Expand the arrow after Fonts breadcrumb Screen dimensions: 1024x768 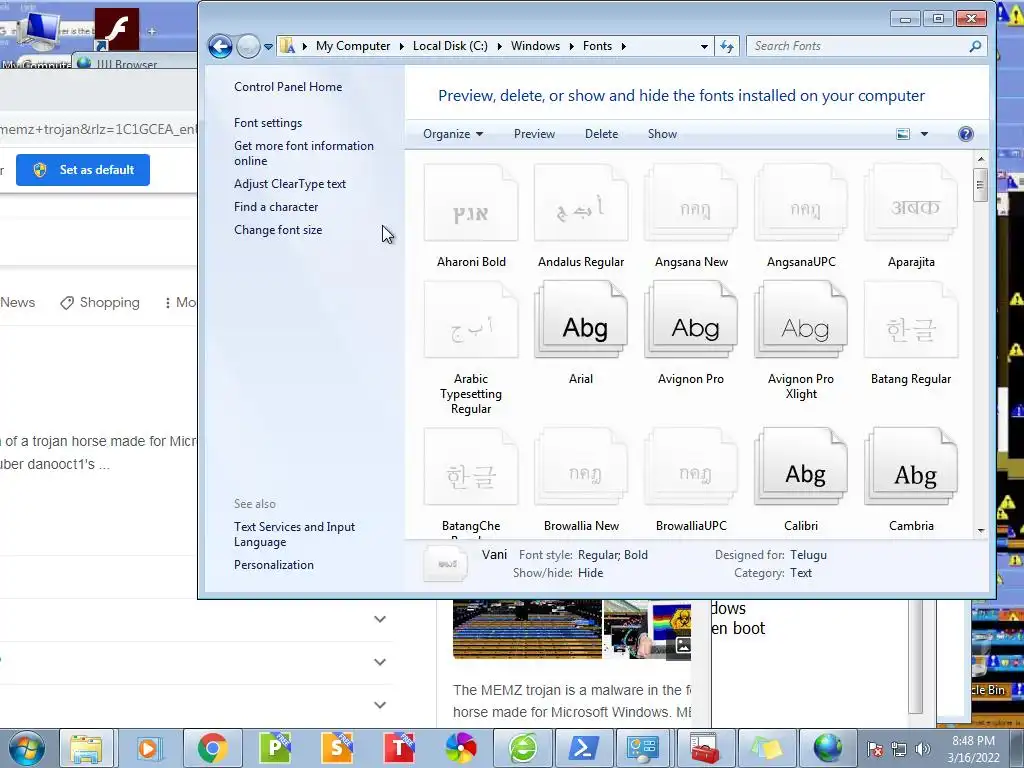click(x=624, y=46)
